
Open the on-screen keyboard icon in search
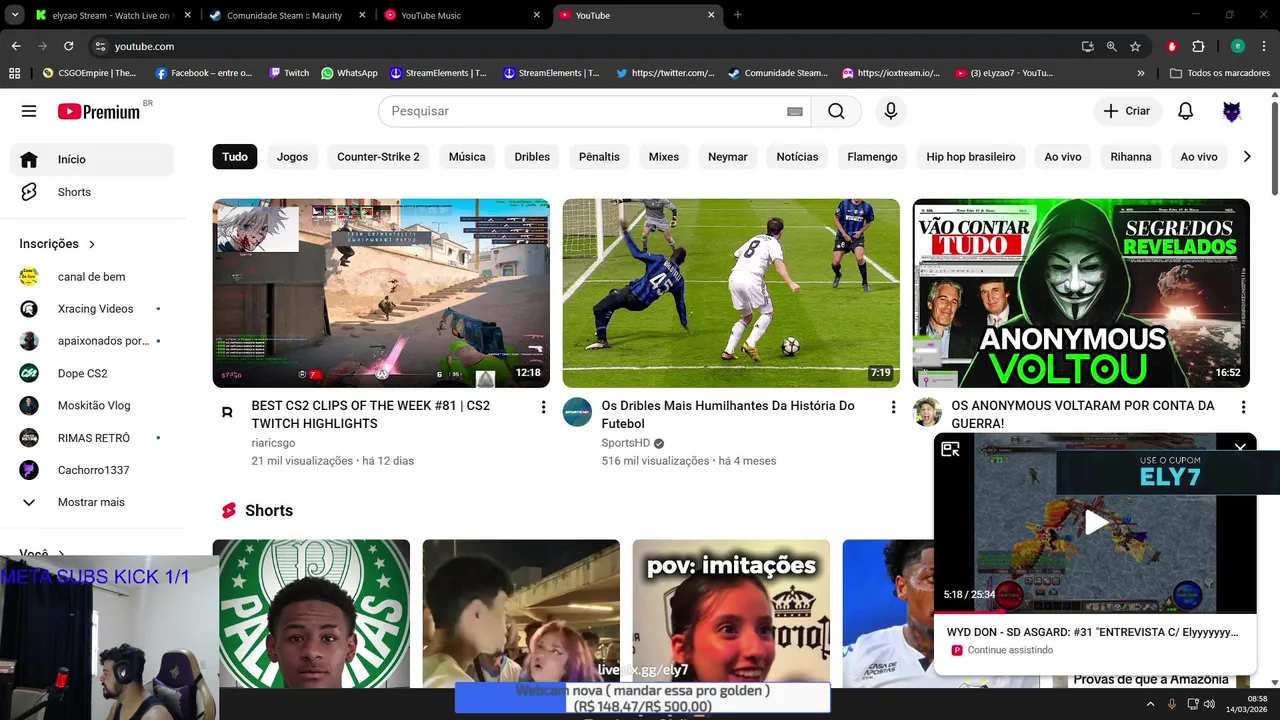click(x=795, y=112)
